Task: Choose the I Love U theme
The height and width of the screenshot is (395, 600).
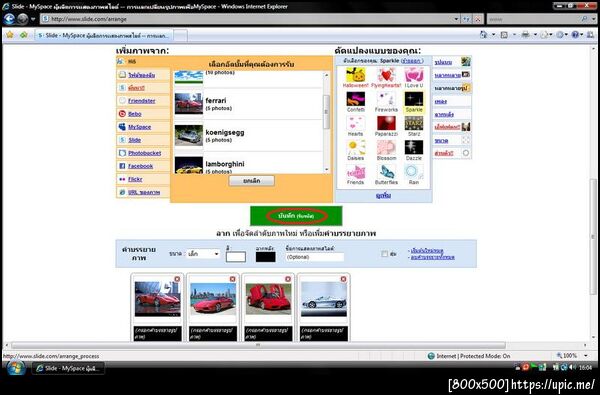Action: click(414, 75)
